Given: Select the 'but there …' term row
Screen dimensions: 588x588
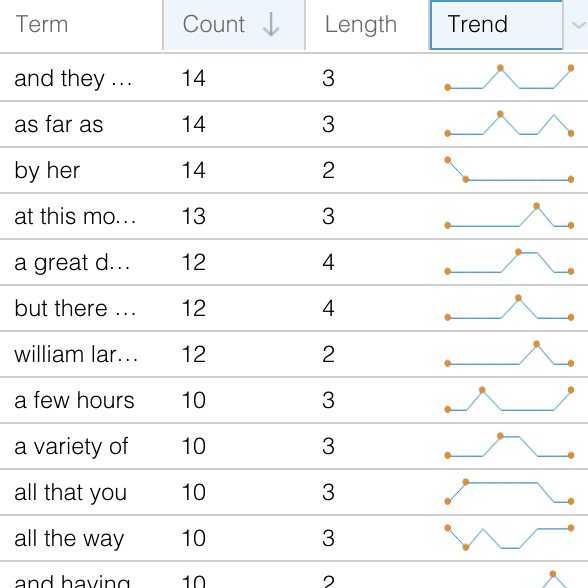Looking at the screenshot, I should [x=294, y=308].
